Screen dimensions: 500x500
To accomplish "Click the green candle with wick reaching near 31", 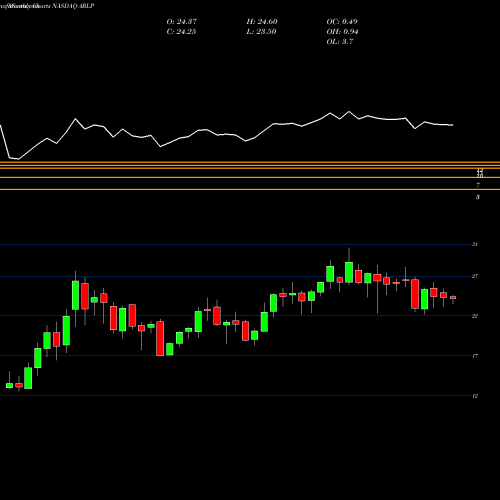I will coord(349,272).
